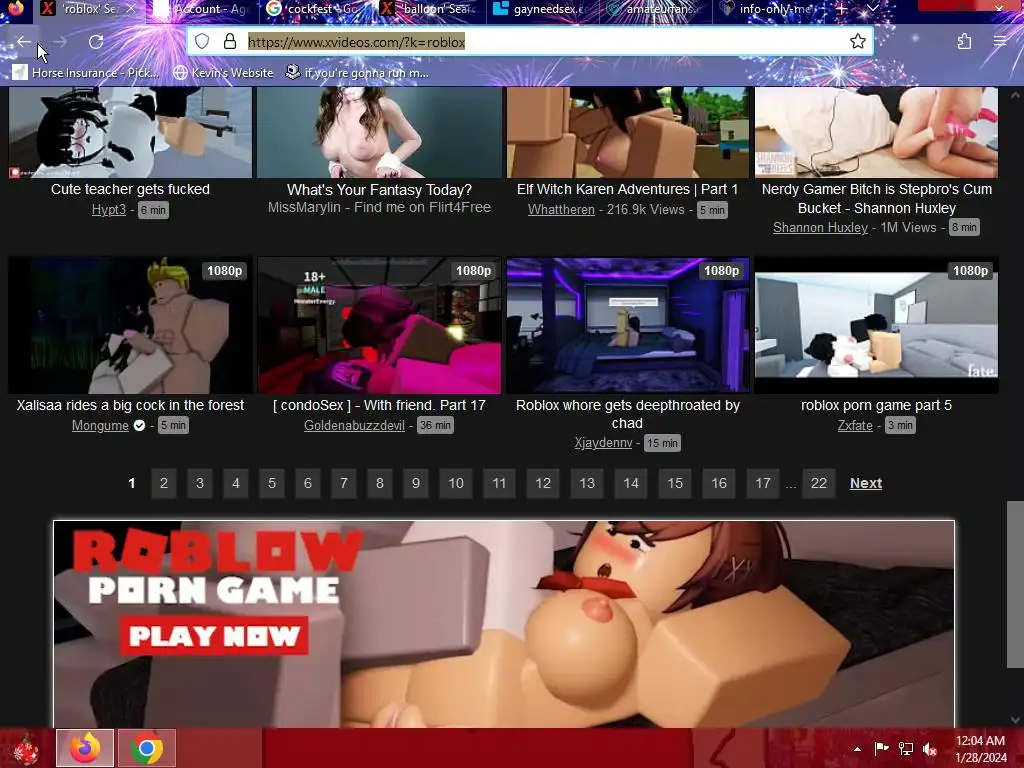
Task: Close the active 'roblox' search tab
Action: pos(131,9)
